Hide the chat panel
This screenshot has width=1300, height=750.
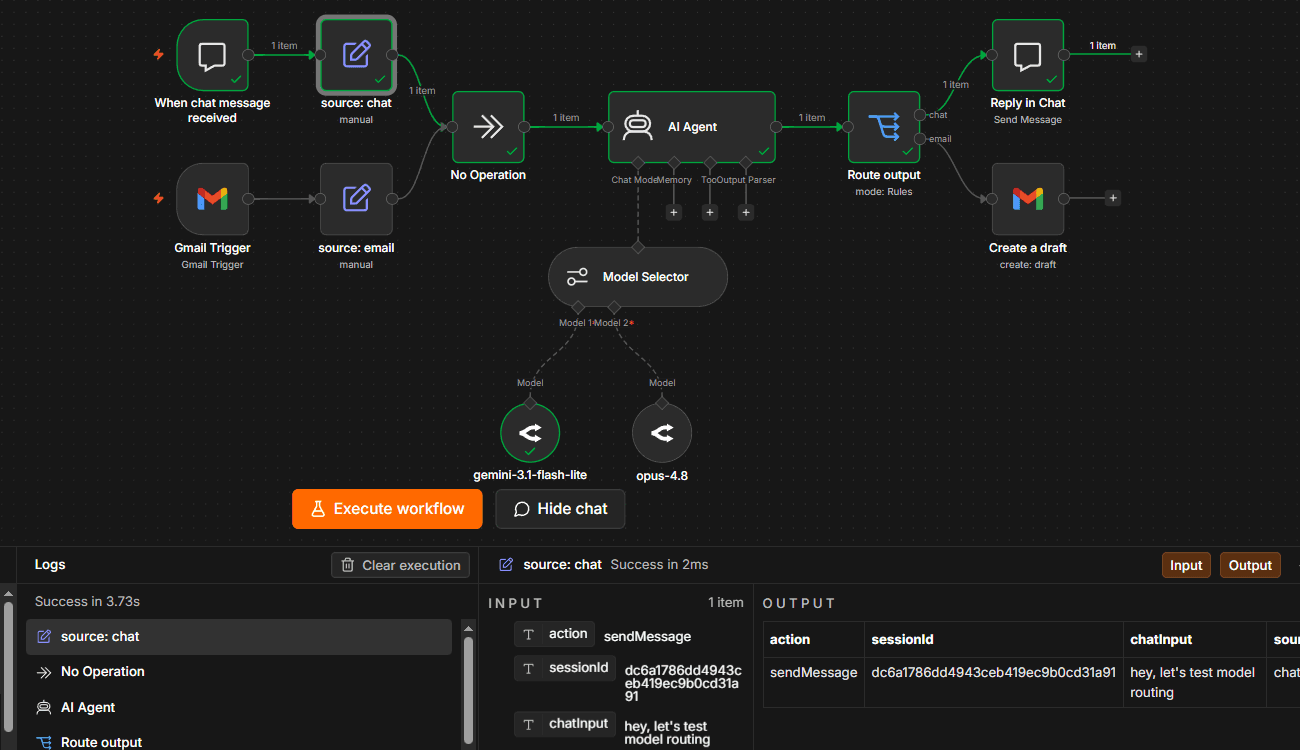[x=560, y=509]
